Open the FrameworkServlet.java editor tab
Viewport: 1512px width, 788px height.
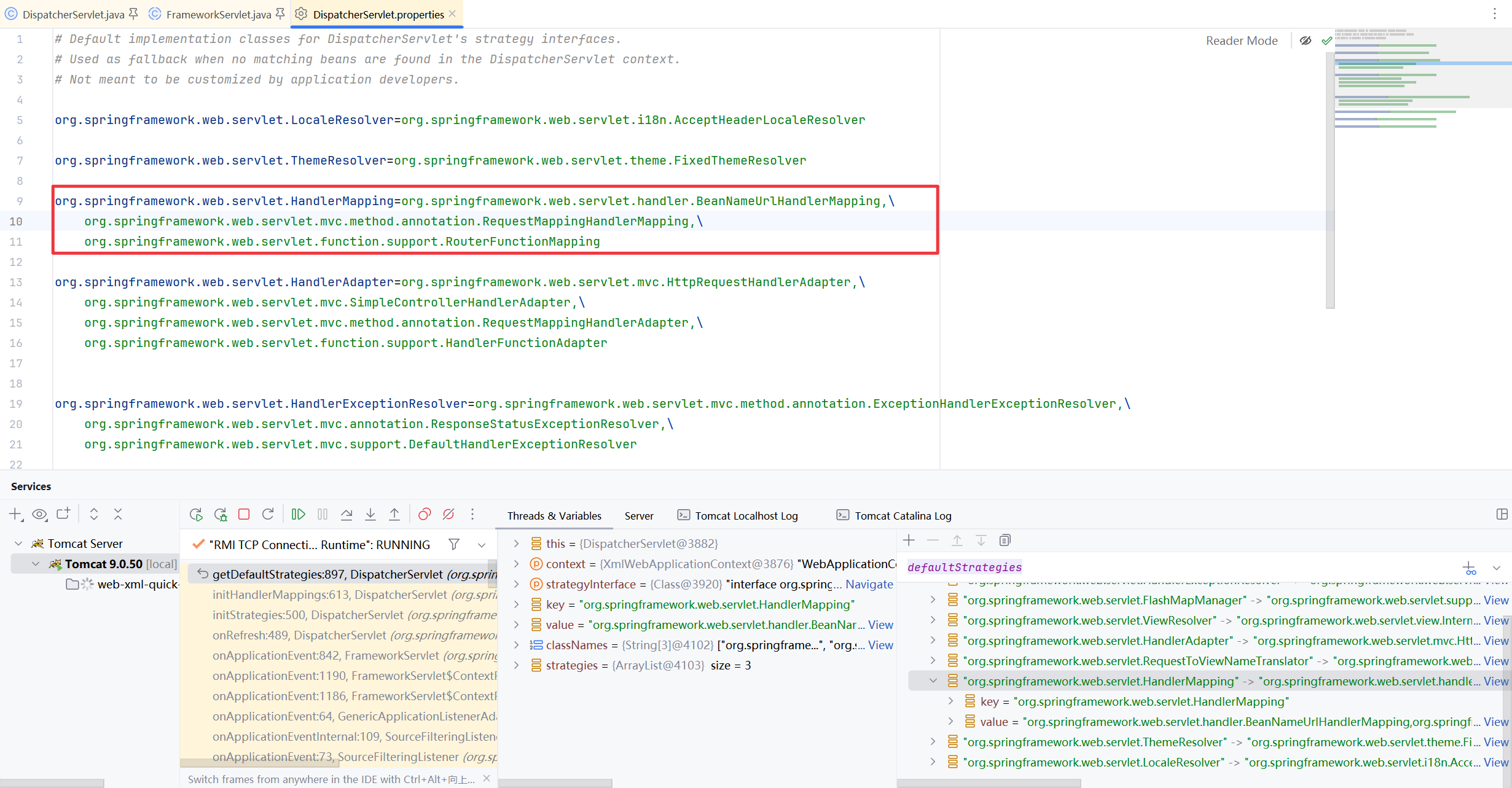tap(218, 14)
